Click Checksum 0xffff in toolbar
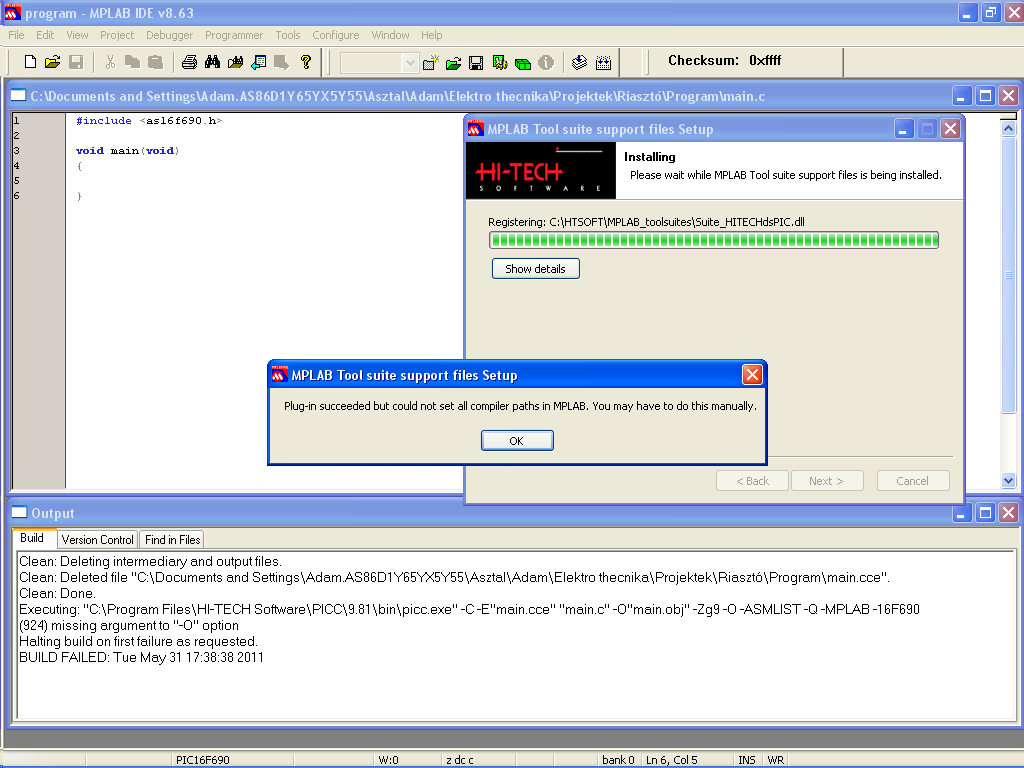Image resolution: width=1024 pixels, height=768 pixels. pos(724,61)
